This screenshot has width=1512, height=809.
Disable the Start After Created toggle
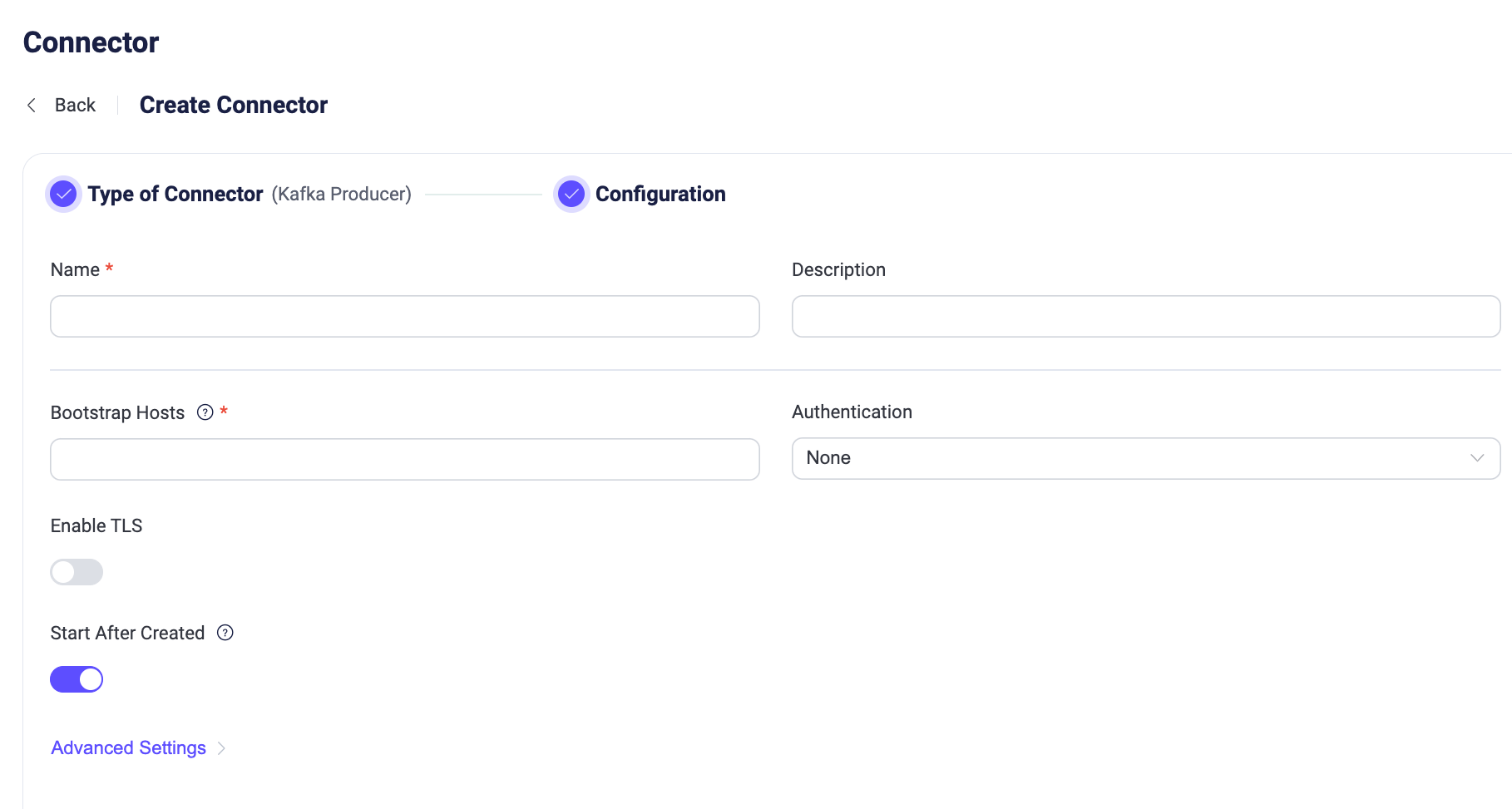click(x=77, y=679)
